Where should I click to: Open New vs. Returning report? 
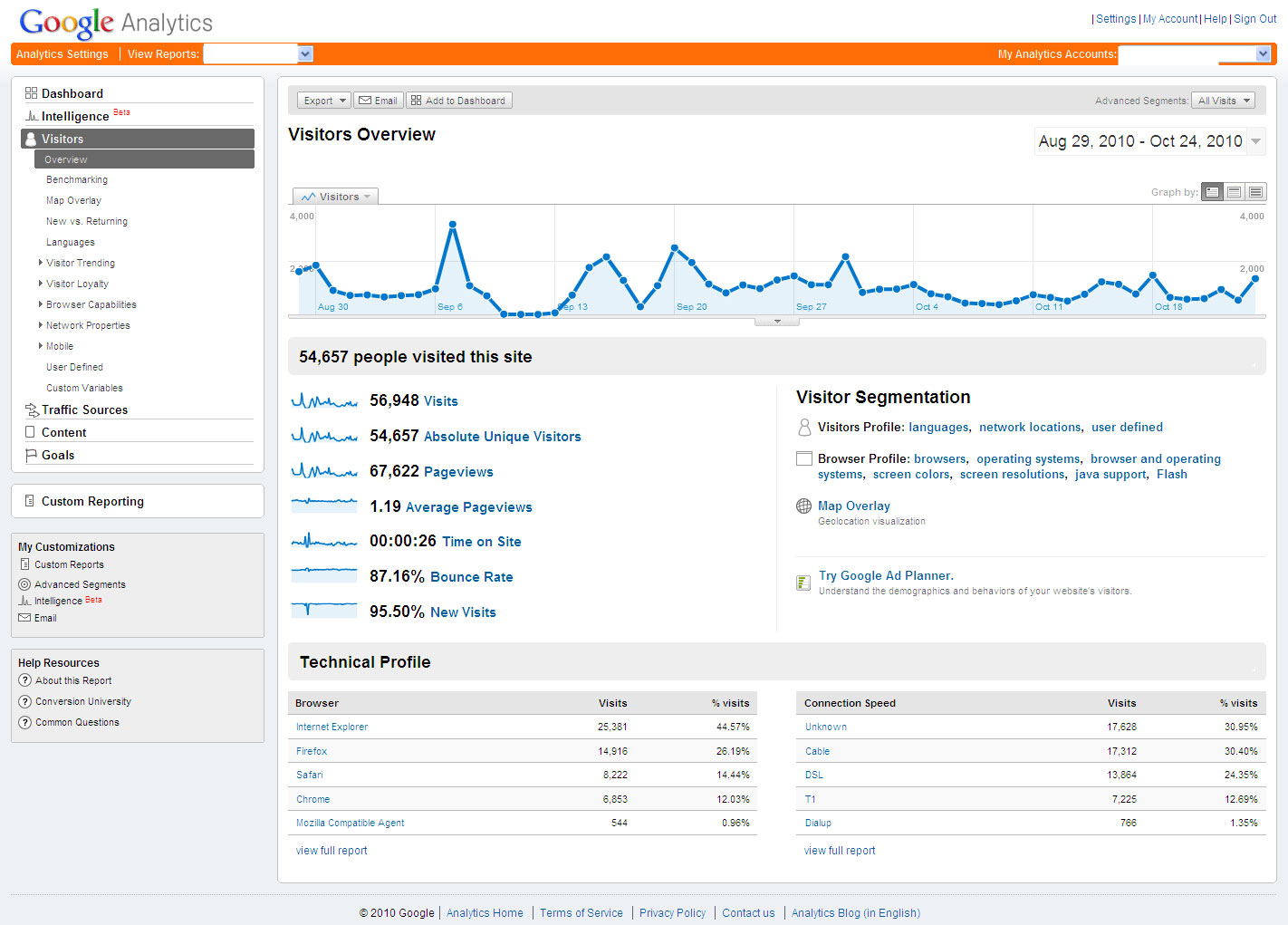(x=87, y=221)
